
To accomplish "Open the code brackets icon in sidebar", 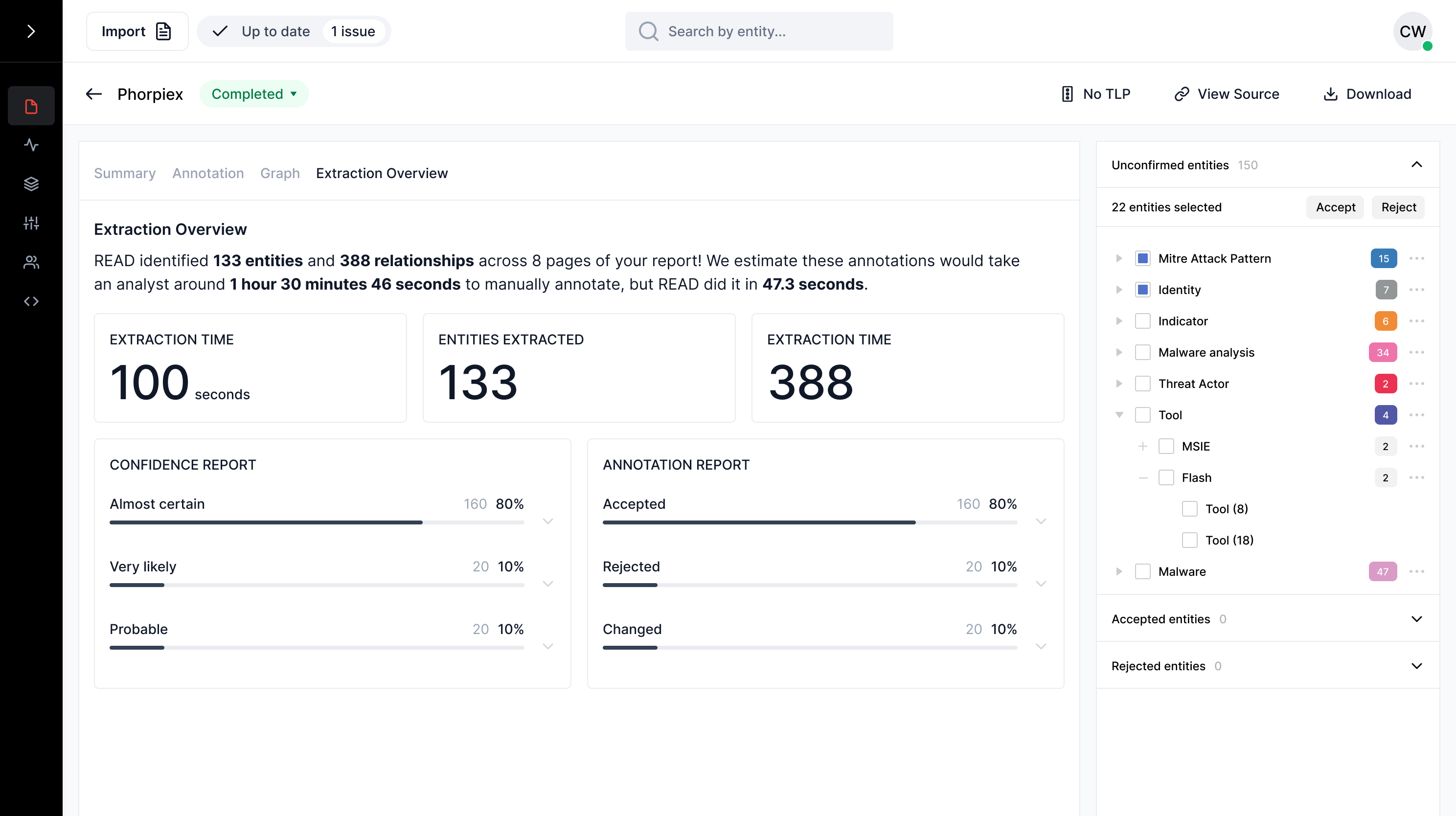I will tap(31, 301).
